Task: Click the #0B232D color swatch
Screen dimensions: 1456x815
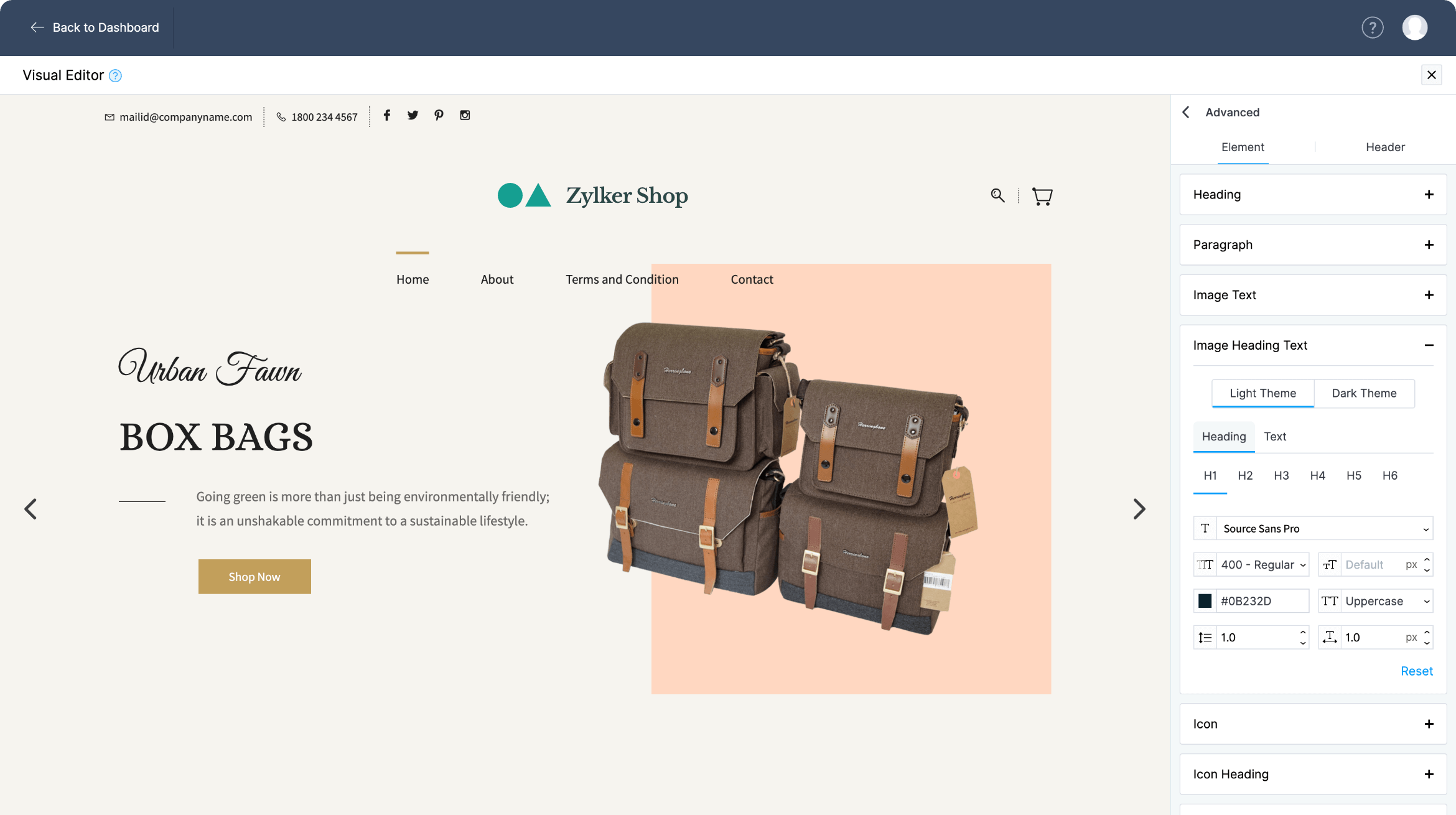Action: pos(1205,601)
